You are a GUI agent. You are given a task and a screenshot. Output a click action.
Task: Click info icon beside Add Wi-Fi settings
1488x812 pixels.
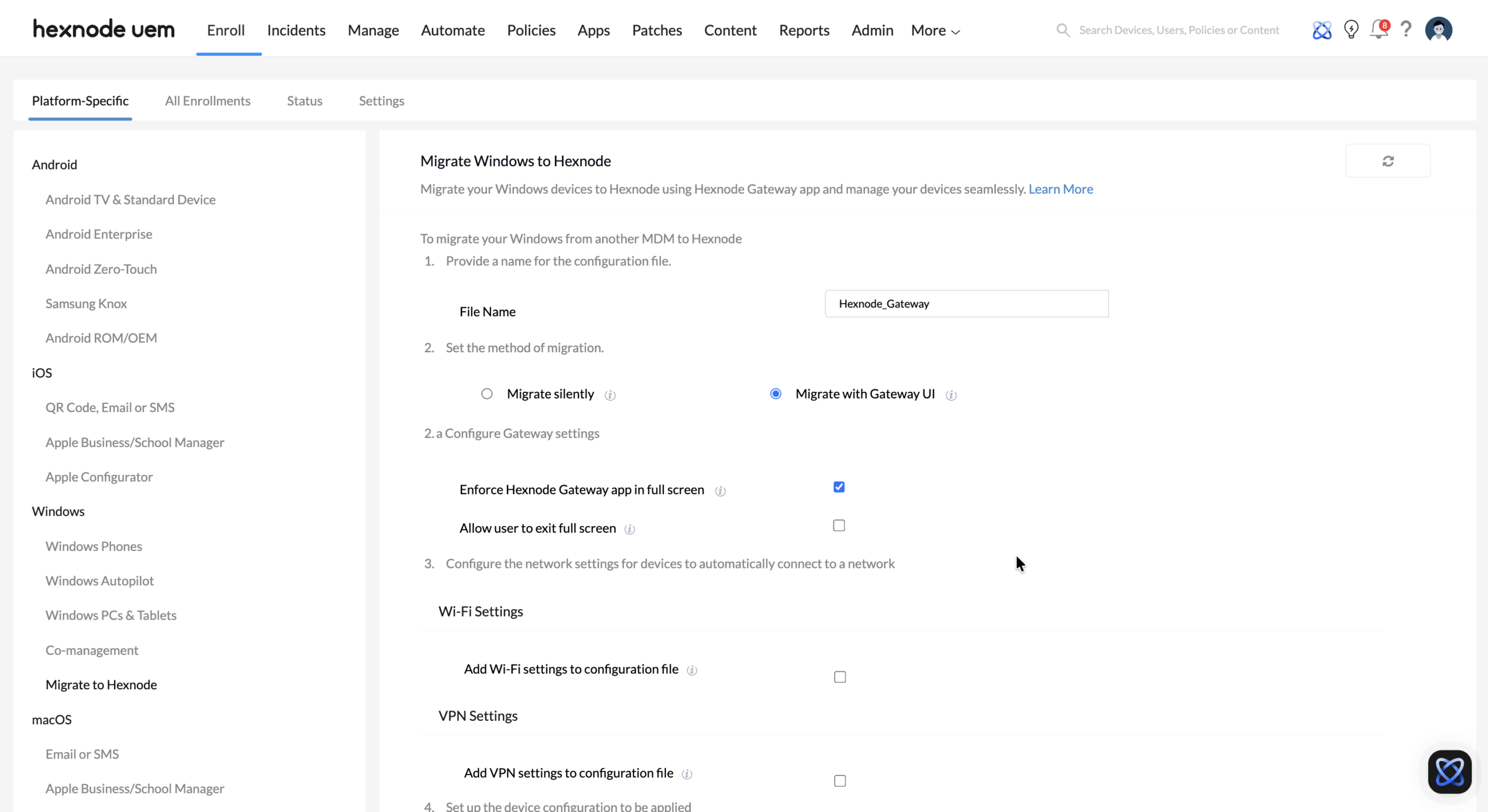pyautogui.click(x=692, y=670)
